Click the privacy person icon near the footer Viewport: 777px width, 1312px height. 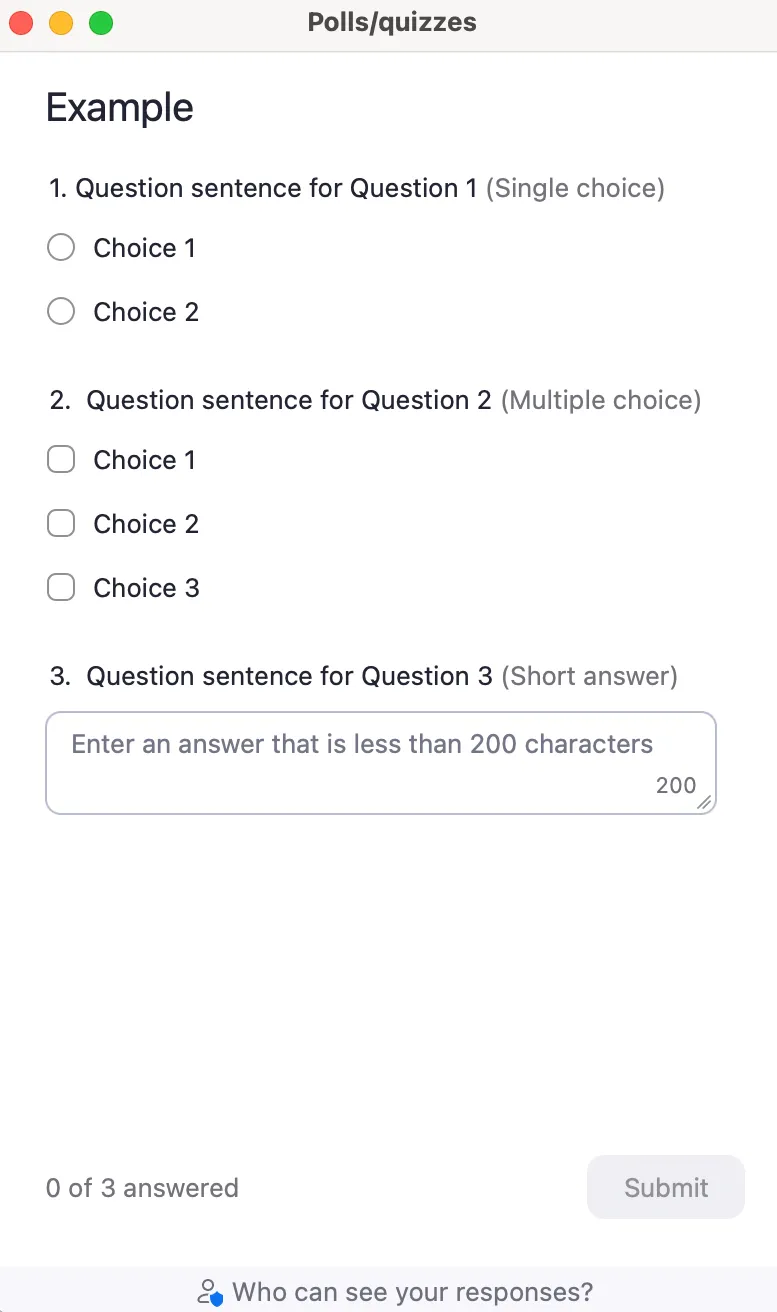point(211,1292)
